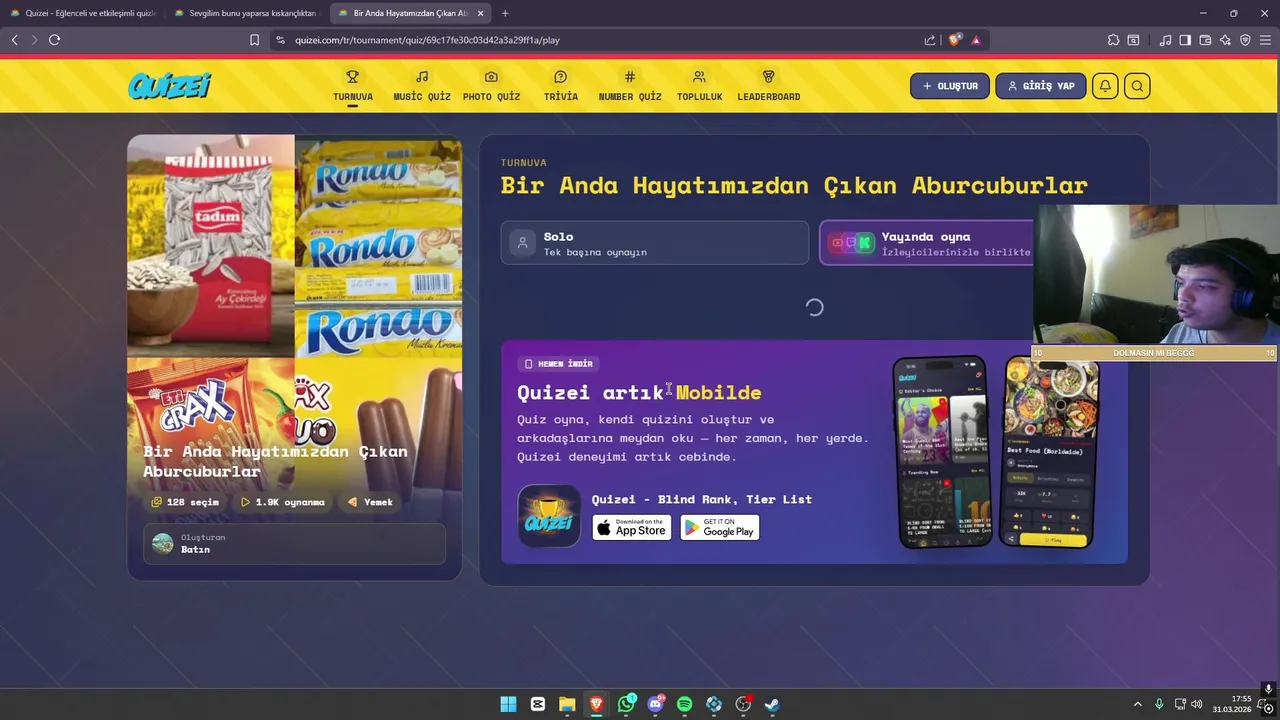1280x720 pixels.
Task: Click the bookmark icon in address bar
Action: click(x=254, y=40)
